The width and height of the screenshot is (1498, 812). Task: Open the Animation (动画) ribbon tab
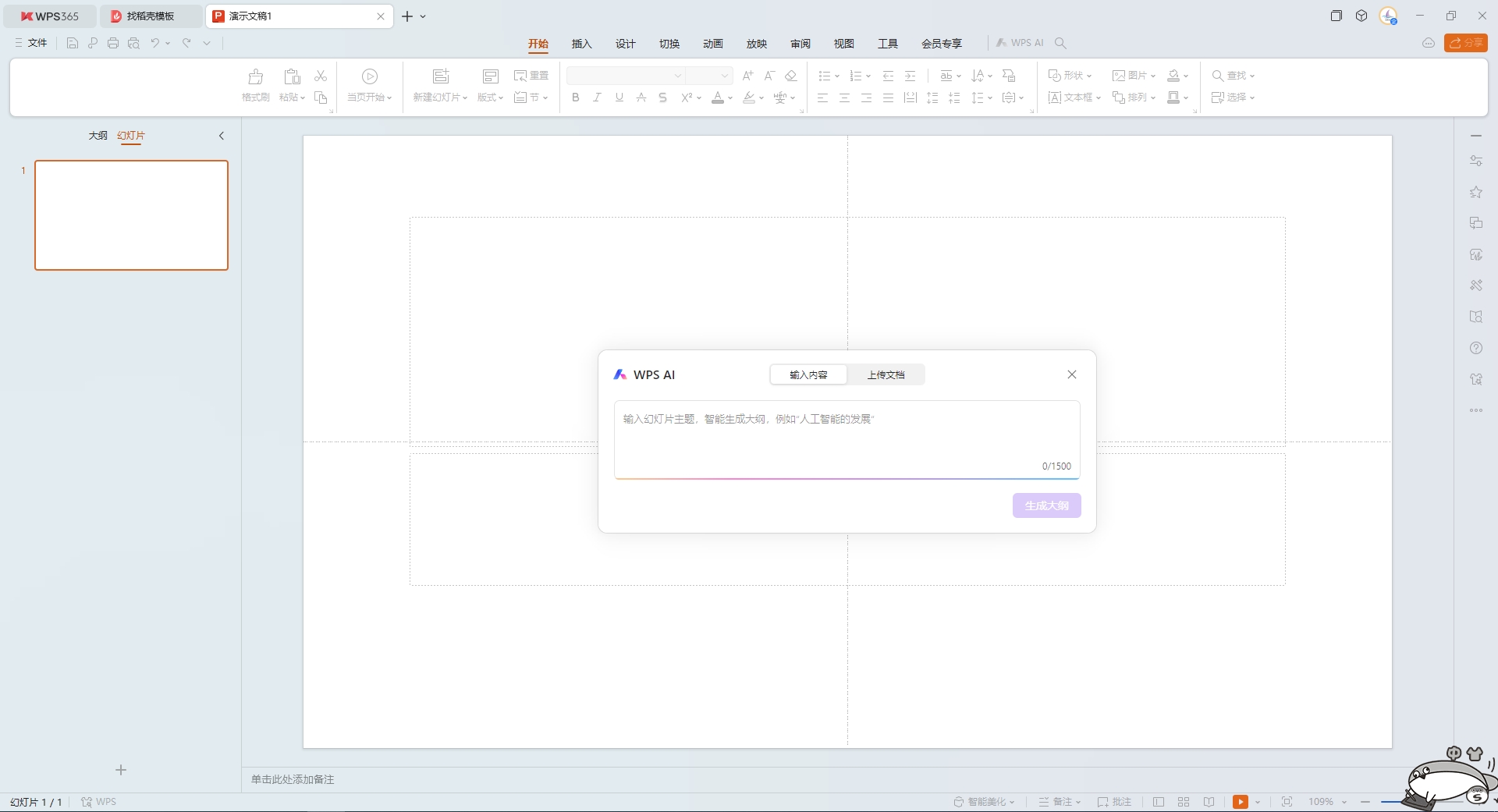tap(713, 44)
